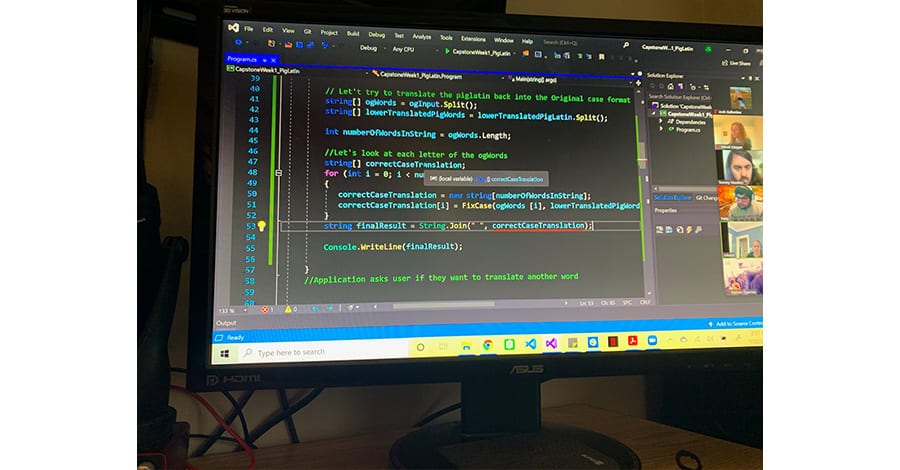
Task: Collapse the for loop at line 48
Action: (278, 173)
